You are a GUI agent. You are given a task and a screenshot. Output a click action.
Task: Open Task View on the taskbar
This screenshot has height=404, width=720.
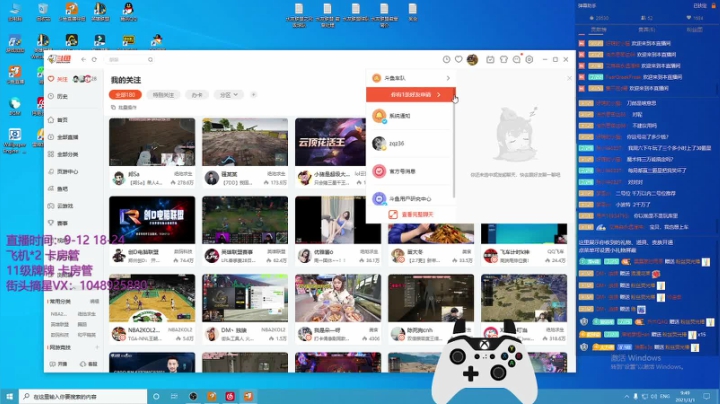[x=174, y=396]
